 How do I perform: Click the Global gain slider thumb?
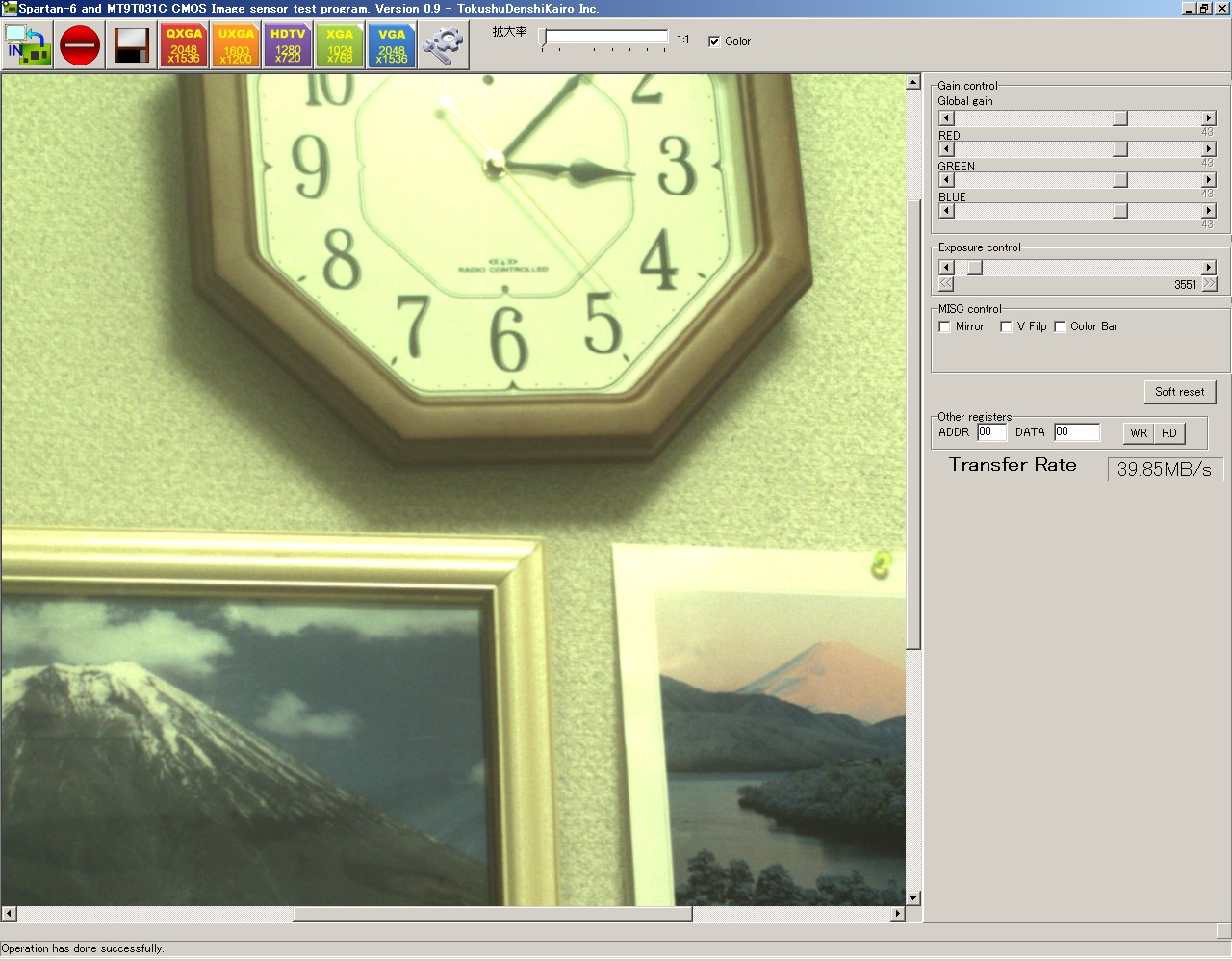(x=1120, y=118)
